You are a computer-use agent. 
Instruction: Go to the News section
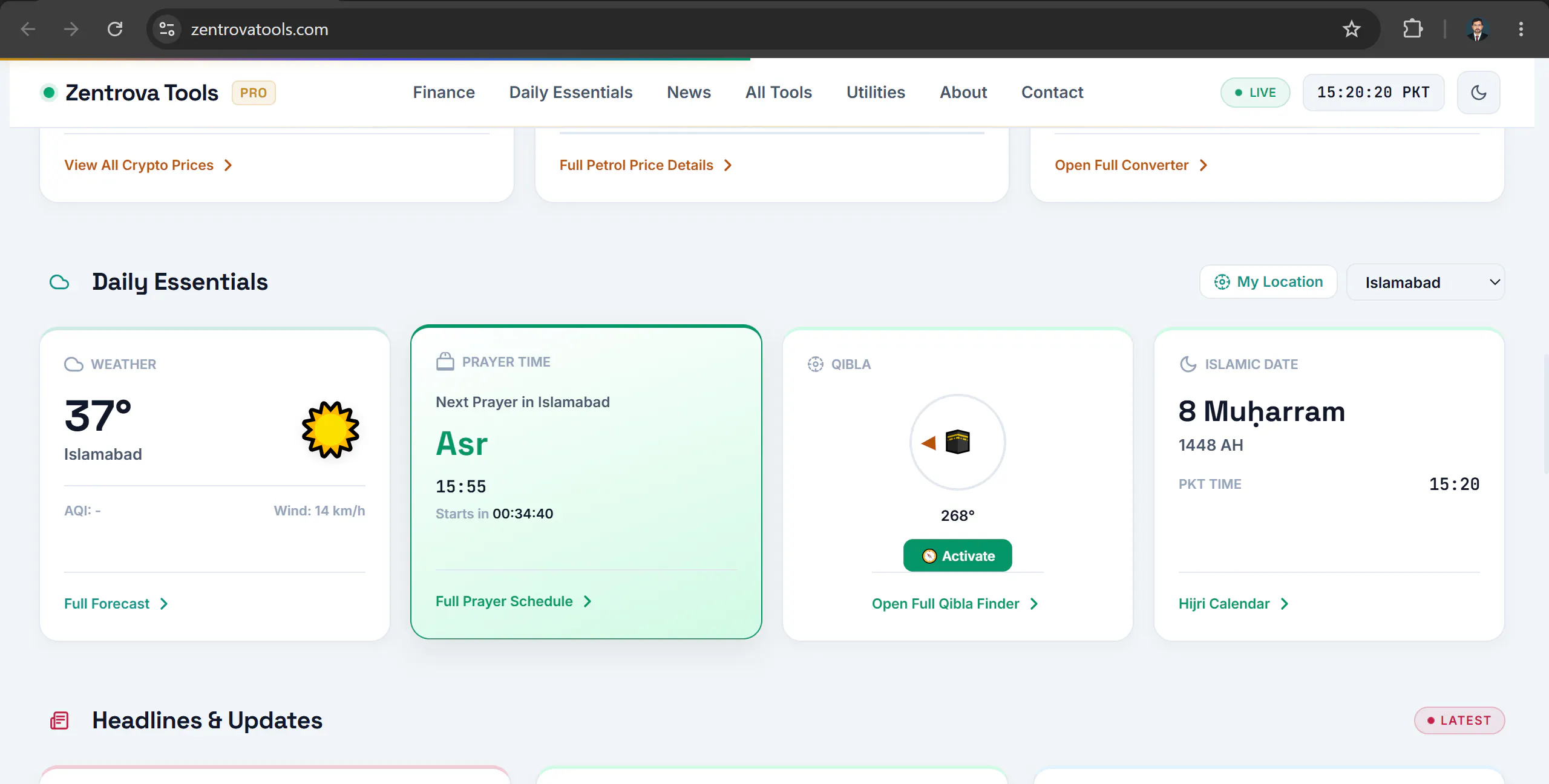tap(689, 92)
